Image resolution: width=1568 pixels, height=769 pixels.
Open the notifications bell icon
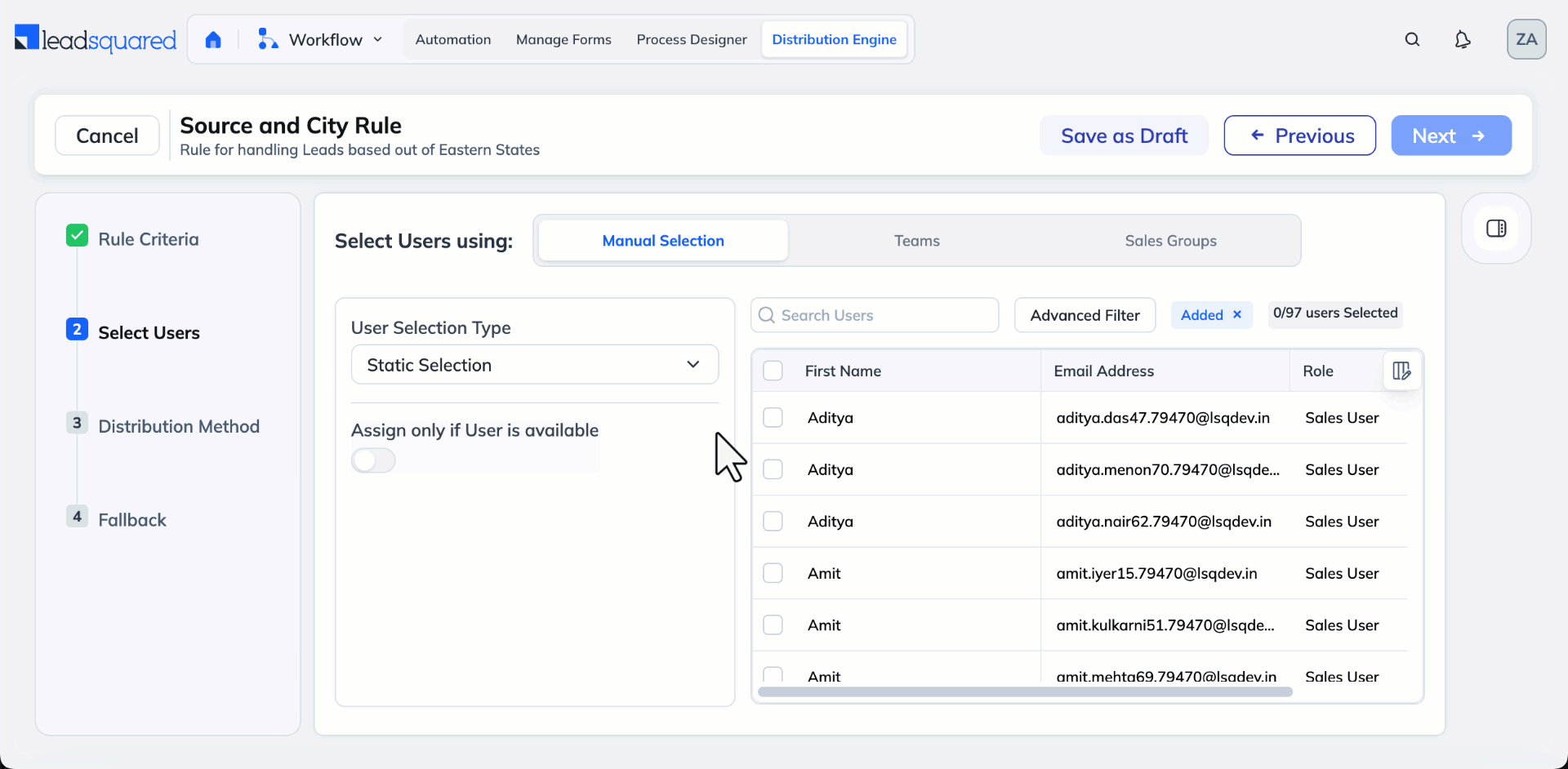coord(1463,39)
